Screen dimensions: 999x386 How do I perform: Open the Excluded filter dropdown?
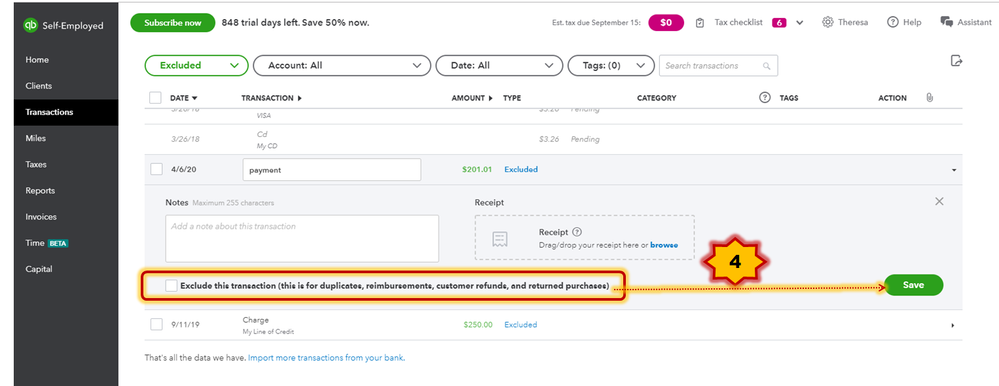[x=196, y=66]
